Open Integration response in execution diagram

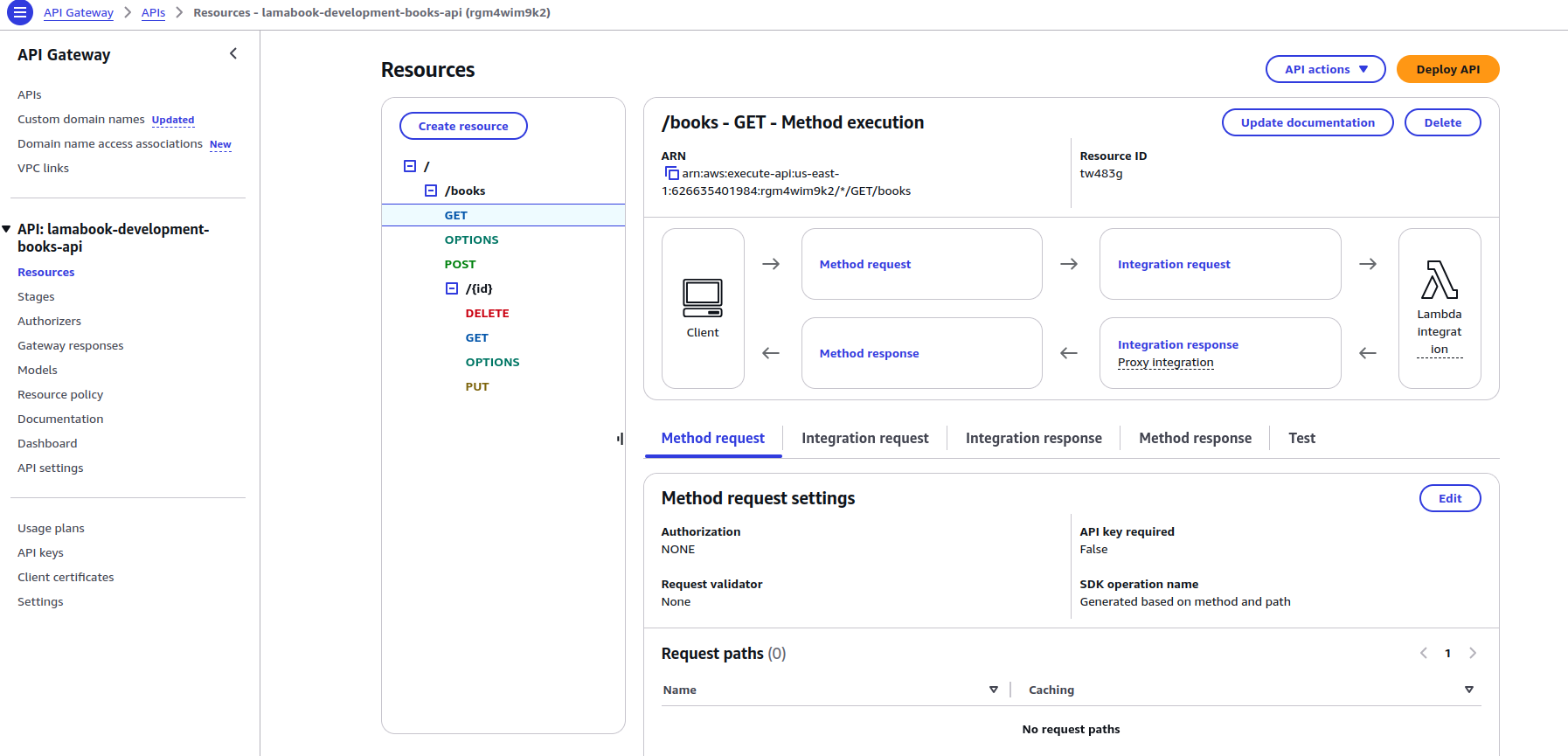[x=1177, y=344]
